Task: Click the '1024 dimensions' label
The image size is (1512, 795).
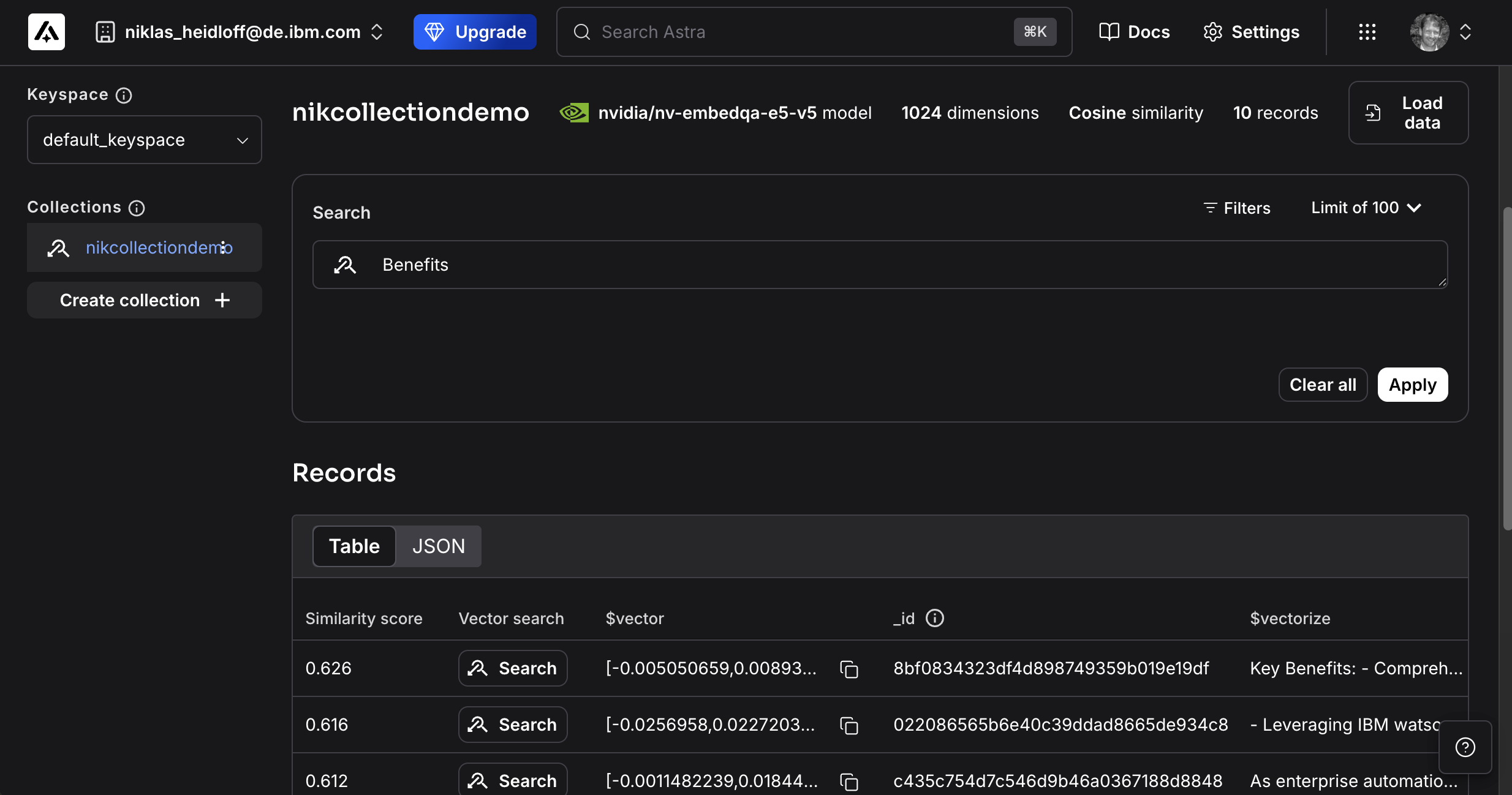Action: 970,113
